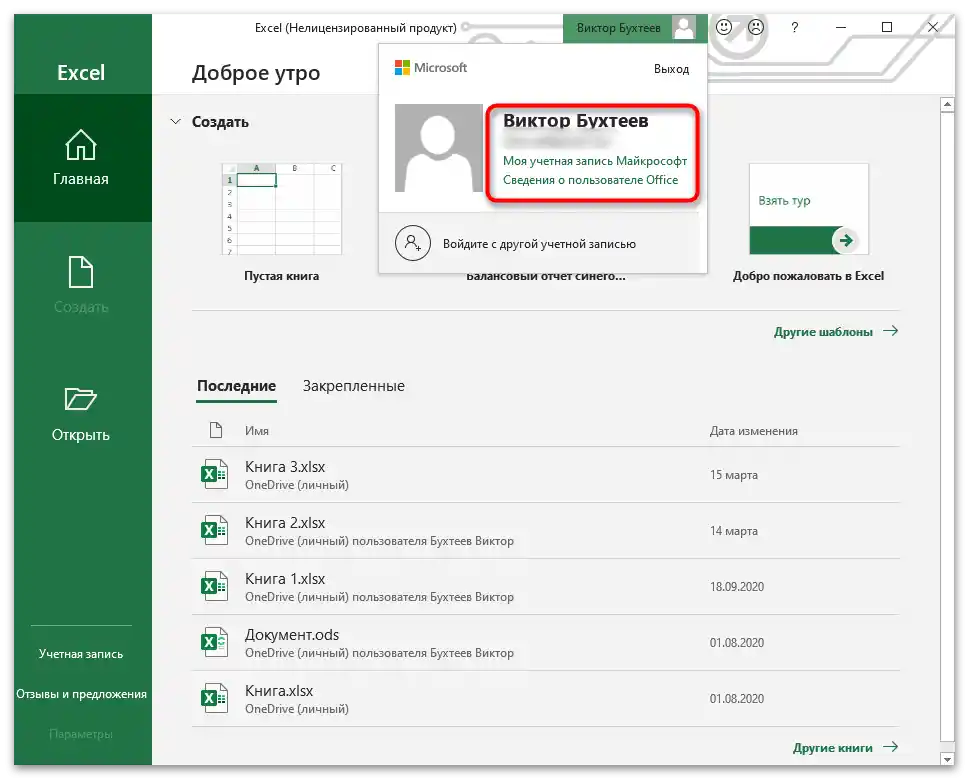Open the file Книга 2.xlsx
Screen dimensions: 969x779
[x=546, y=531]
